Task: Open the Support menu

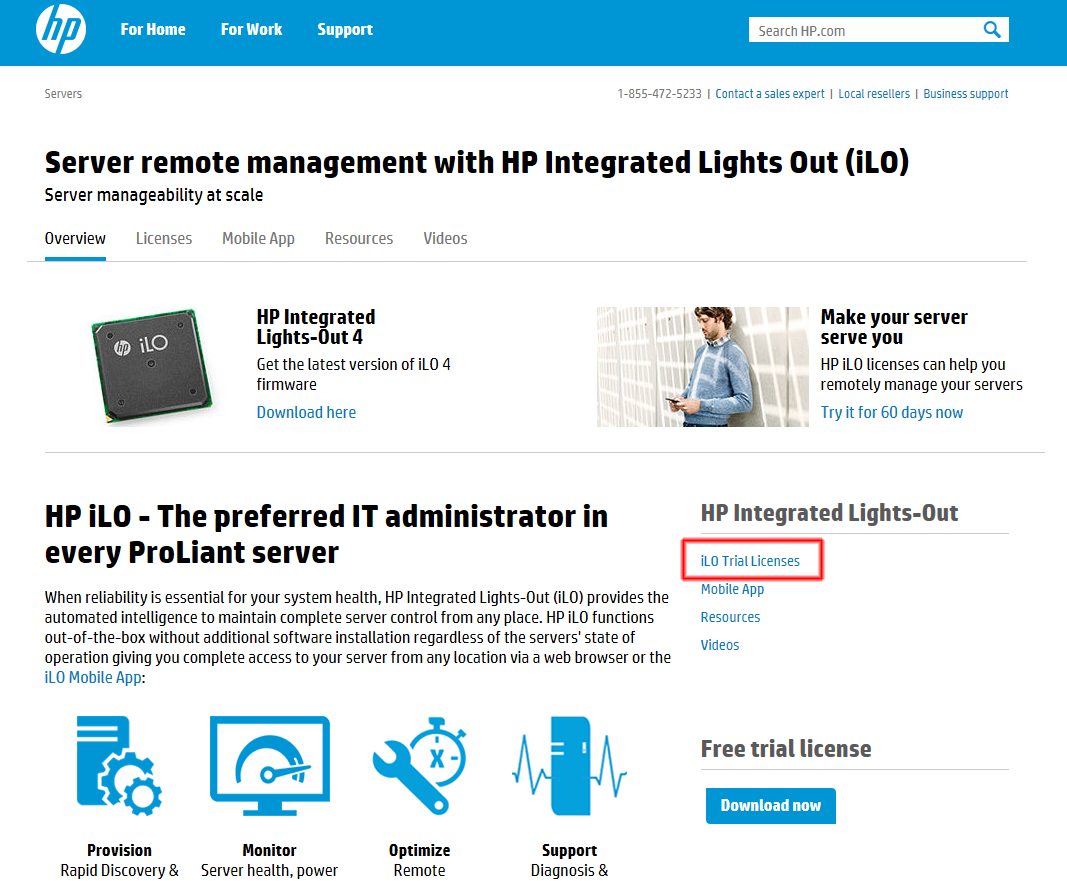Action: [345, 30]
